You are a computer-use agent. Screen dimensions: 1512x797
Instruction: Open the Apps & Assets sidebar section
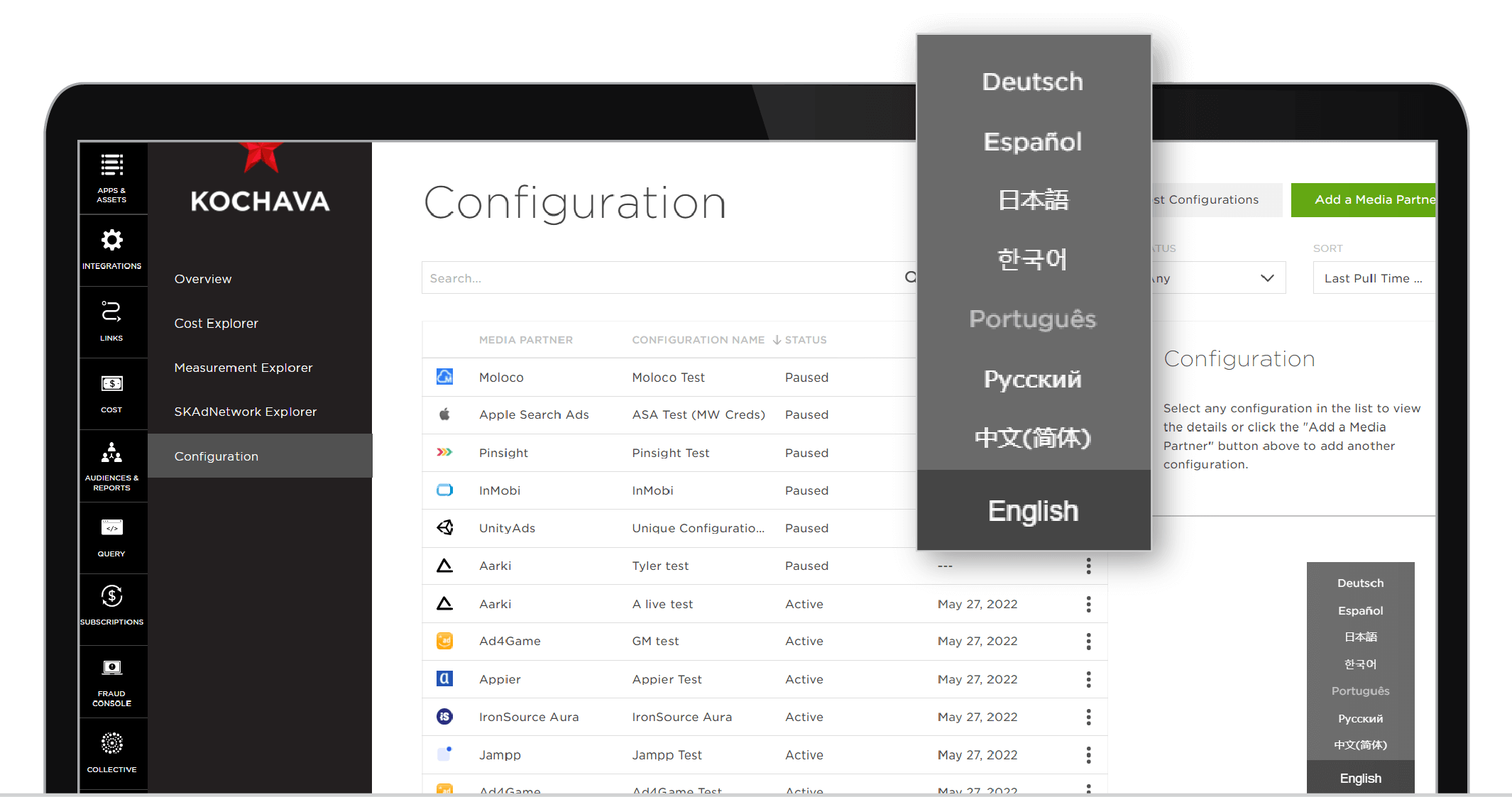coord(112,178)
